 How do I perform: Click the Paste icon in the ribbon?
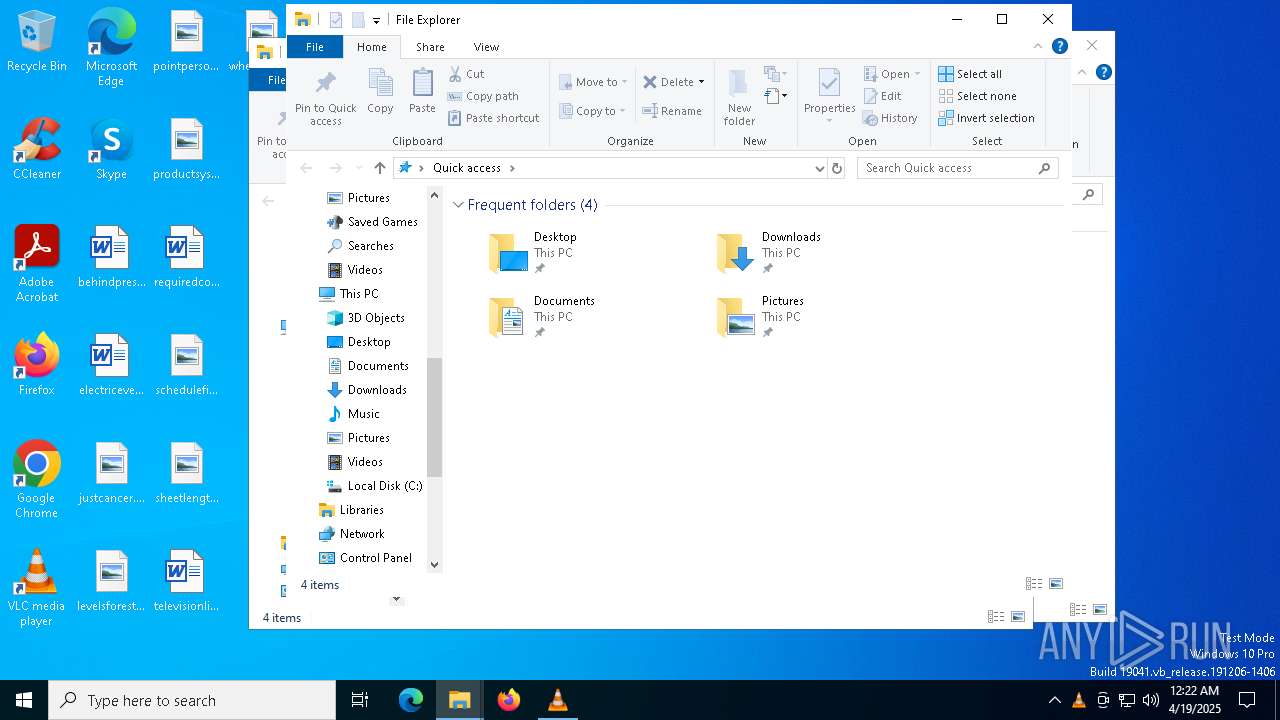[422, 91]
